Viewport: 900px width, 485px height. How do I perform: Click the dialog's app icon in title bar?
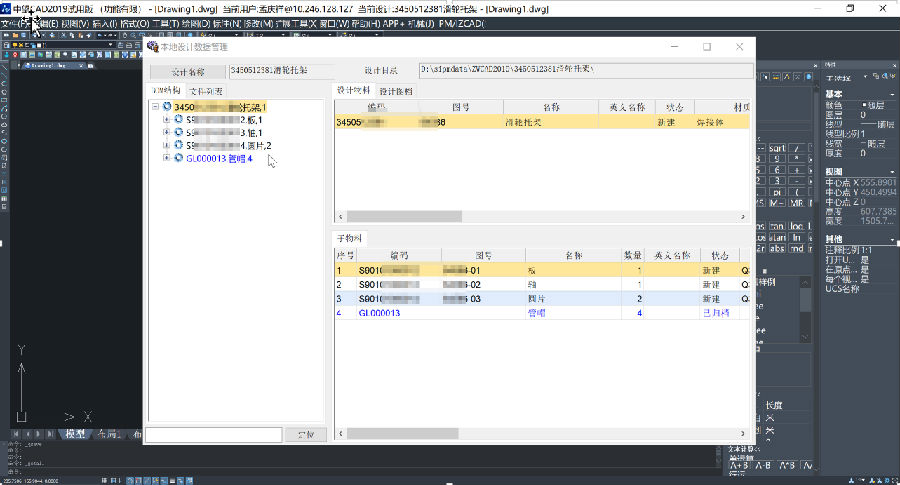152,46
